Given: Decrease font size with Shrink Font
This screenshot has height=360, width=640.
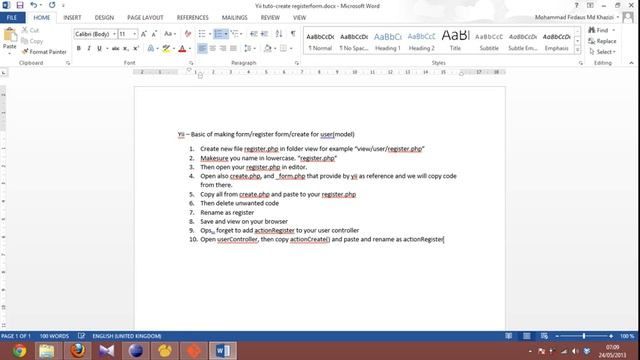Looking at the screenshot, I should pyautogui.click(x=154, y=34).
